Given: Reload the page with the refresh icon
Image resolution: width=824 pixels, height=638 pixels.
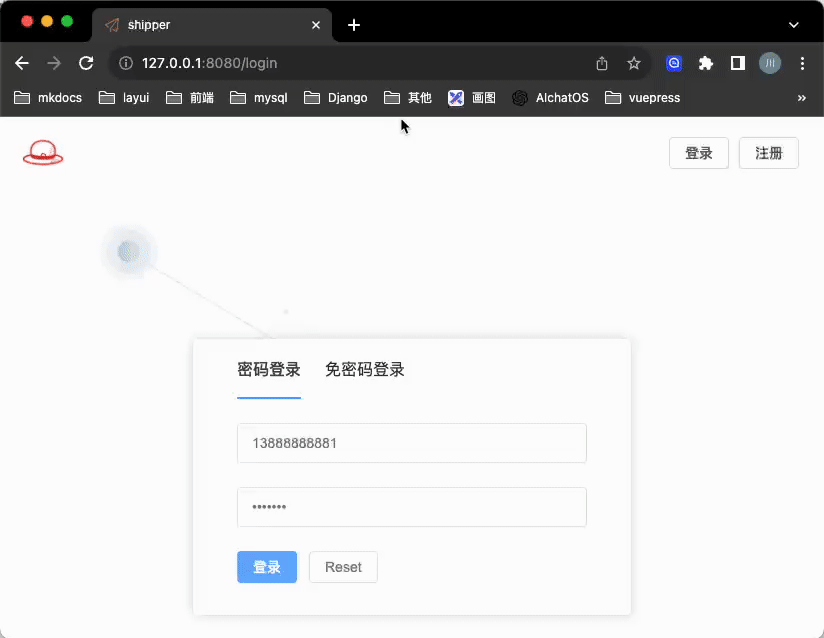Looking at the screenshot, I should 86,63.
